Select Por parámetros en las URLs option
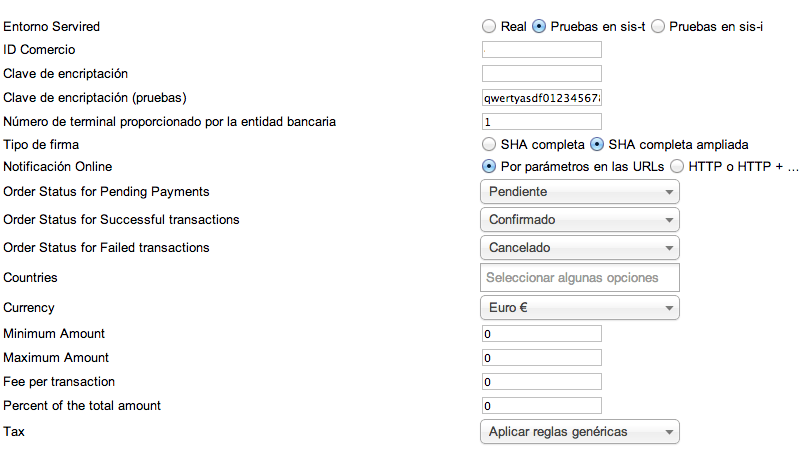This screenshot has height=455, width=809. click(489, 167)
